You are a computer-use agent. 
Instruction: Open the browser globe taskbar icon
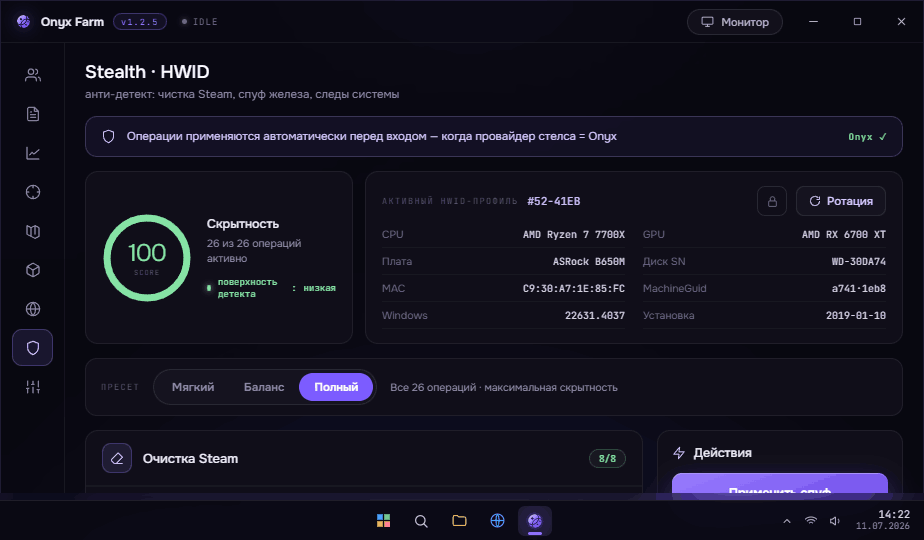[497, 521]
